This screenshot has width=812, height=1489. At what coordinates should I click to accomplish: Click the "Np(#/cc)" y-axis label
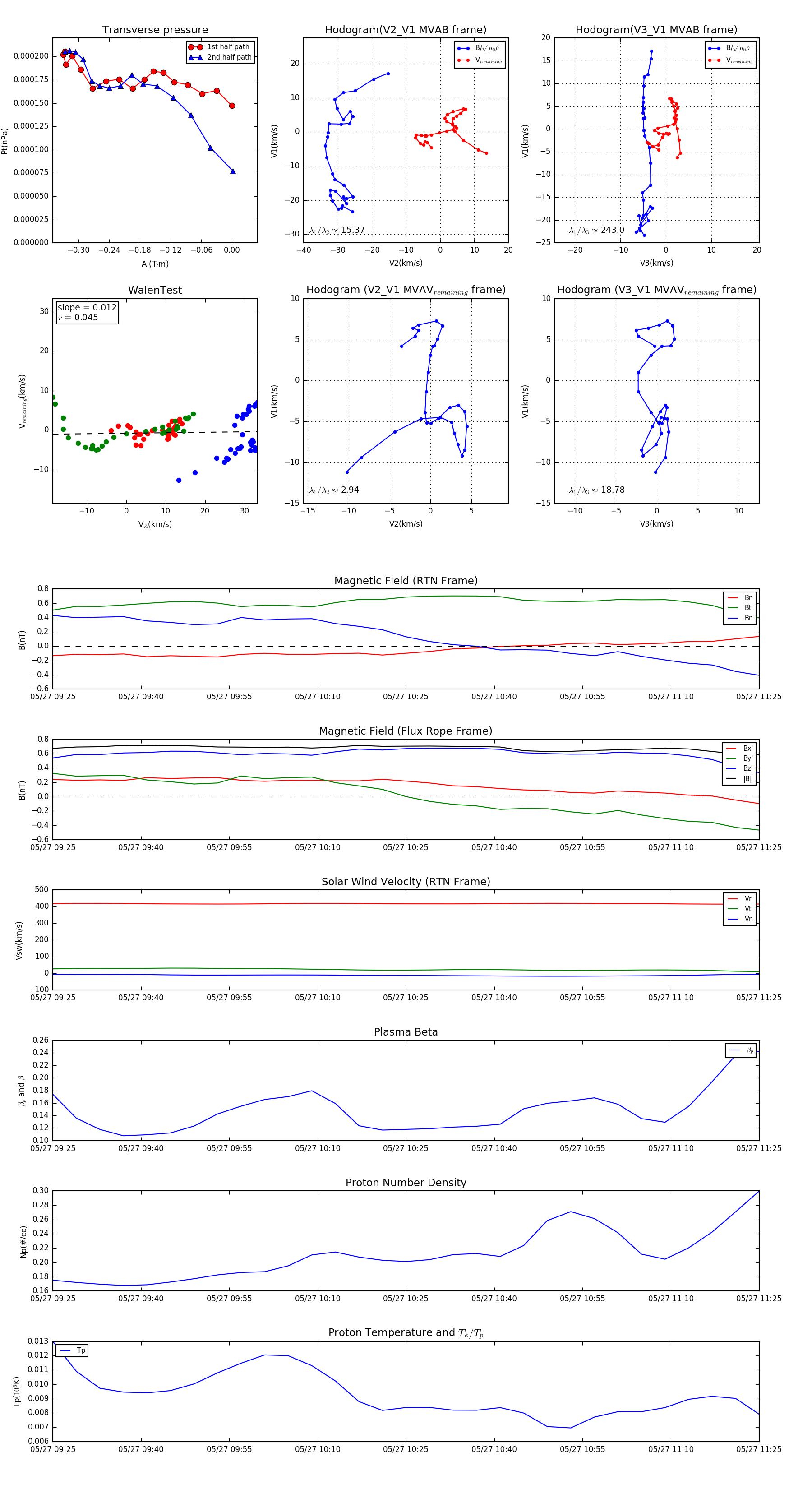point(24,1242)
